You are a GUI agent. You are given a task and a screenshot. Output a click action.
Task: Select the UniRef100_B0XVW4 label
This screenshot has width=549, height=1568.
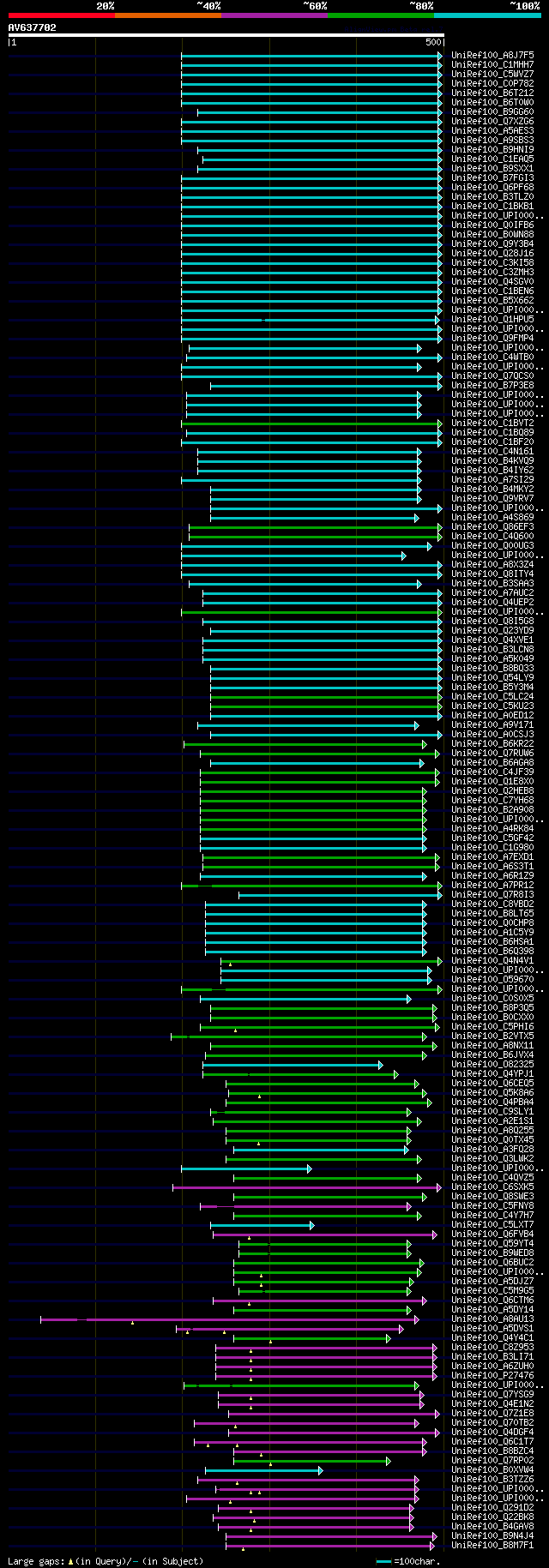coord(492,1469)
